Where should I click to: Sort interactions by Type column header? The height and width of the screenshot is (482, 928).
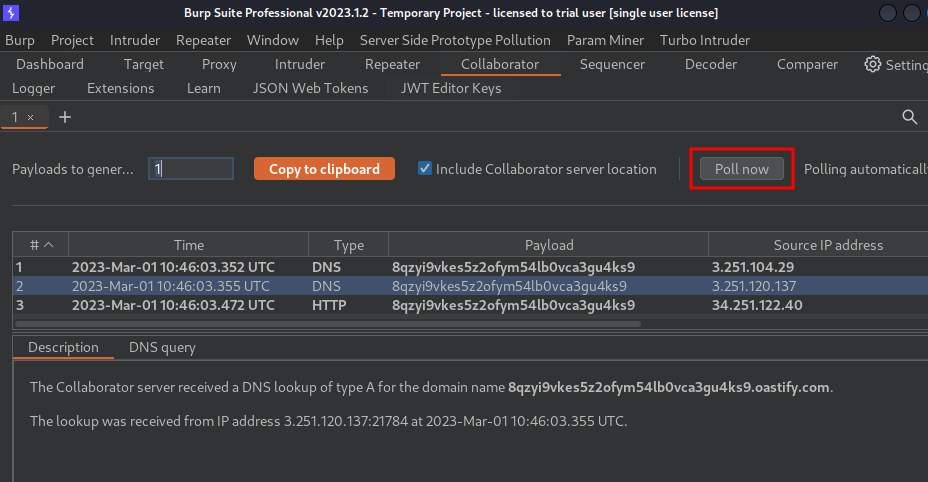349,245
